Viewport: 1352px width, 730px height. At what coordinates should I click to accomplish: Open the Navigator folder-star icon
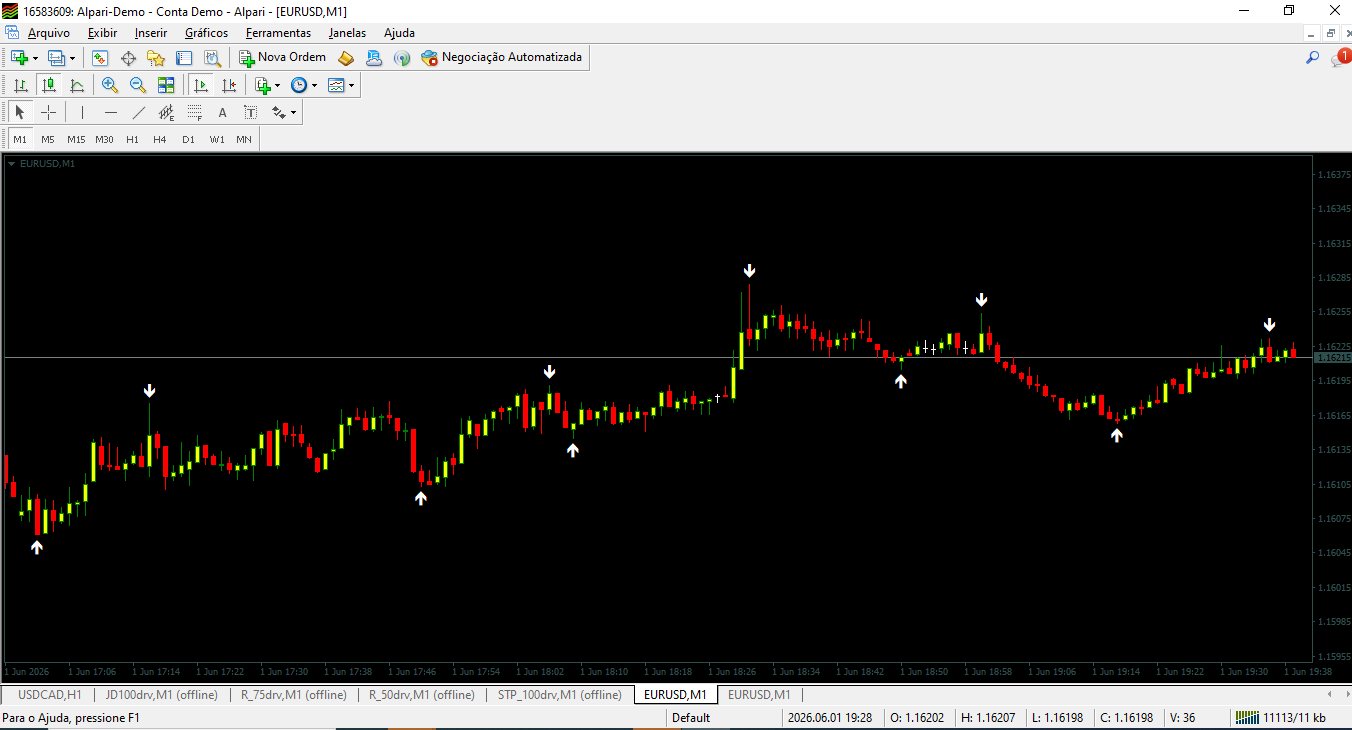[156, 58]
